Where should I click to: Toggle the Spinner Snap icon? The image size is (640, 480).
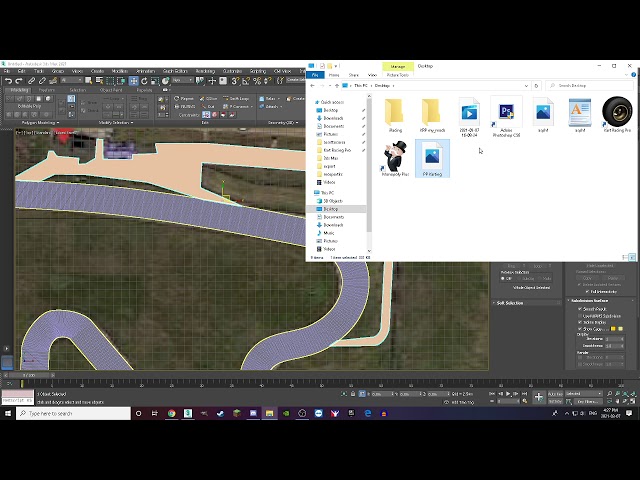[268, 81]
